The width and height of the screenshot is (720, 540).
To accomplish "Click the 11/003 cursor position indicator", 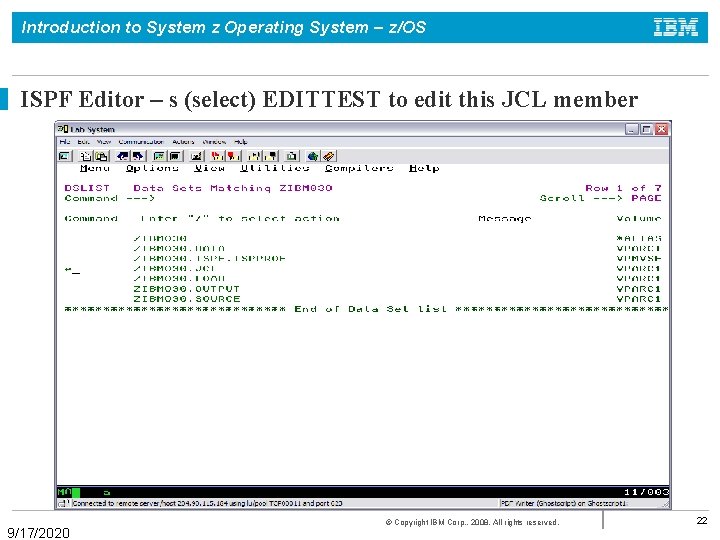I will [x=646, y=492].
